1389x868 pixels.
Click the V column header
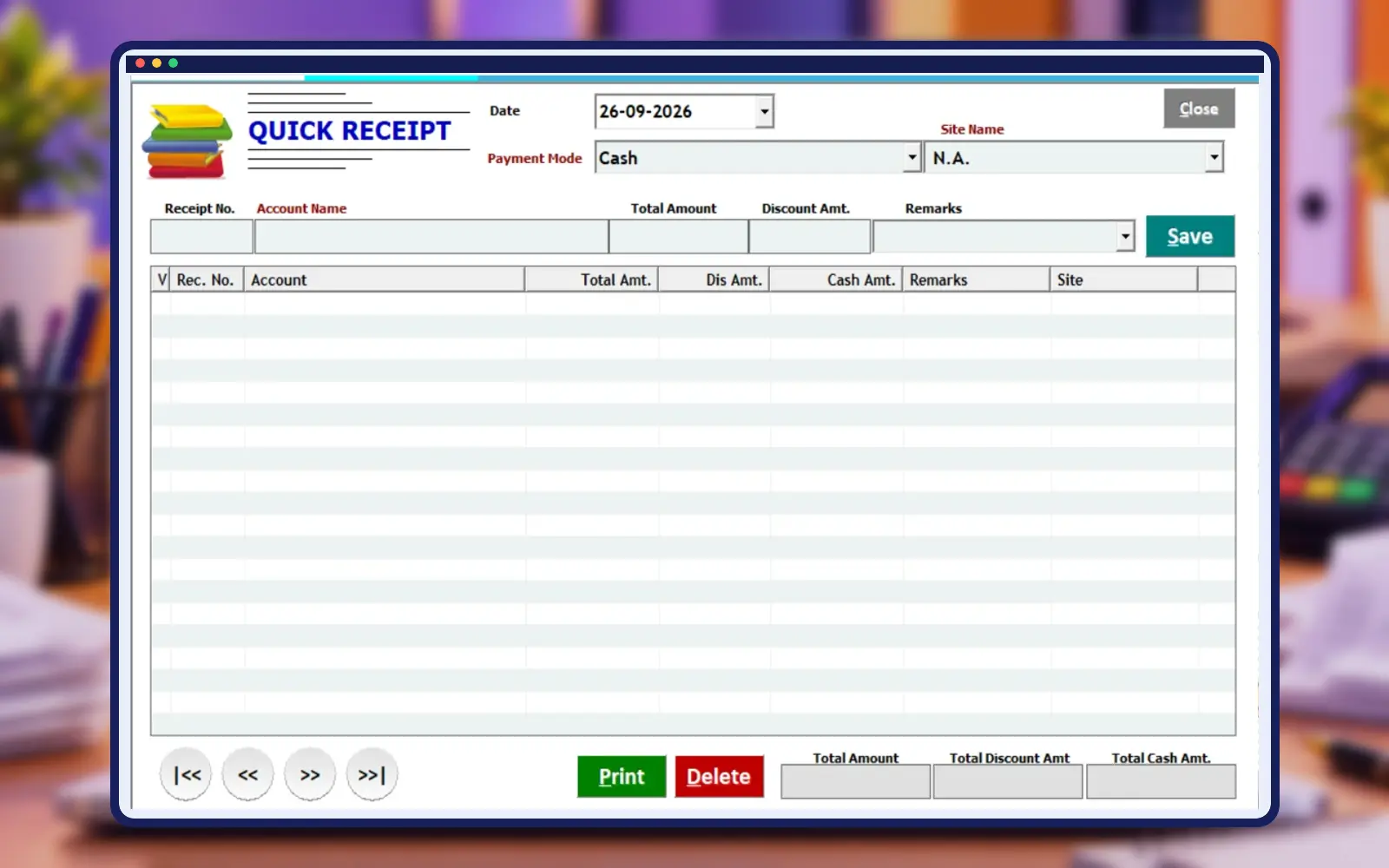click(x=161, y=279)
